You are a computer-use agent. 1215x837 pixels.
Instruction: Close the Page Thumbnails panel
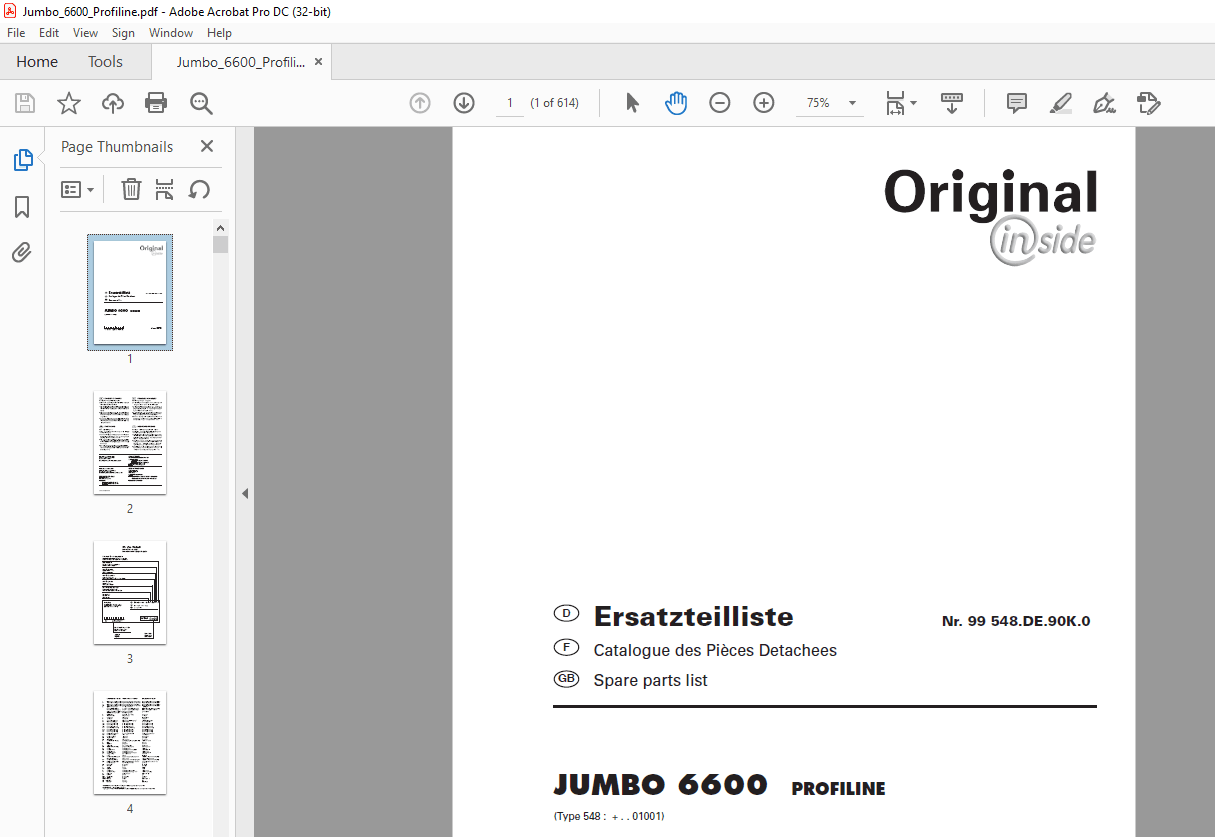point(207,146)
